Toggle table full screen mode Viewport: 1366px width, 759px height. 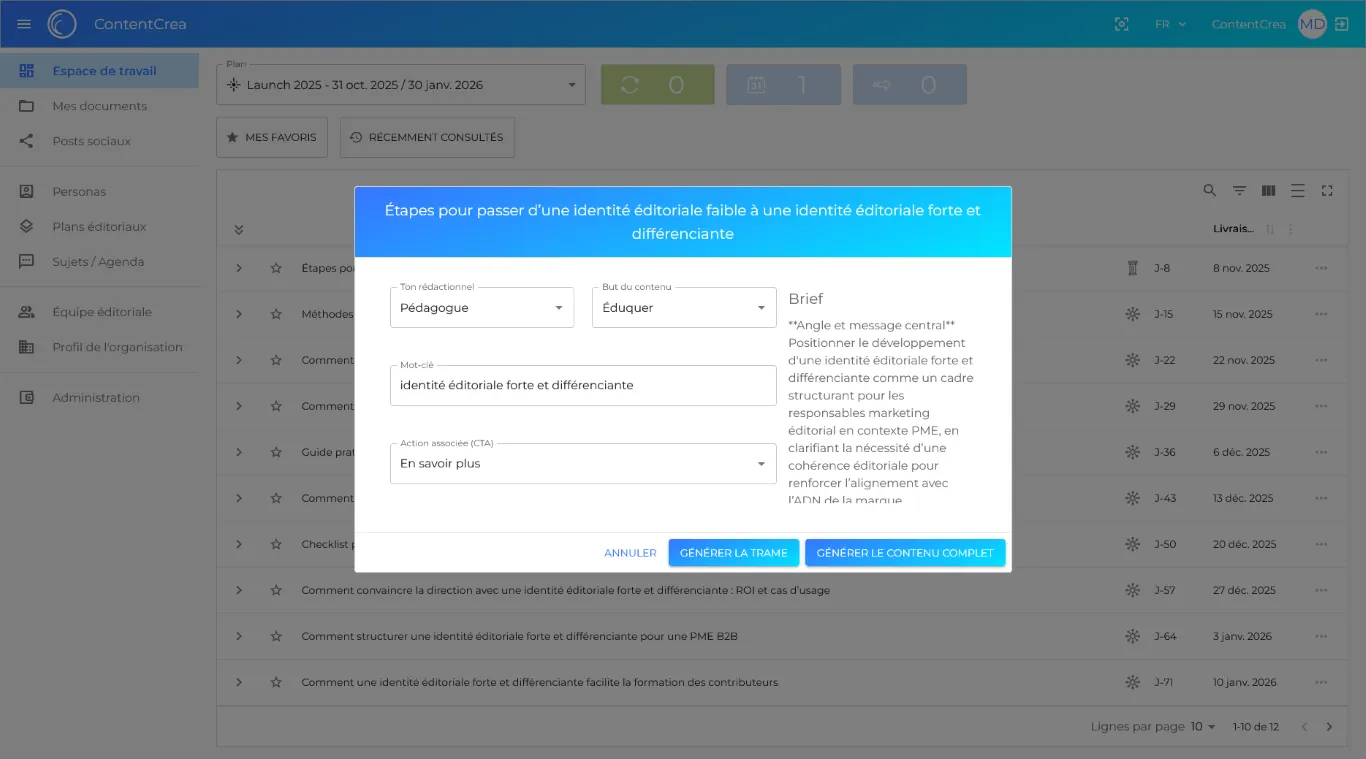[1327, 191]
